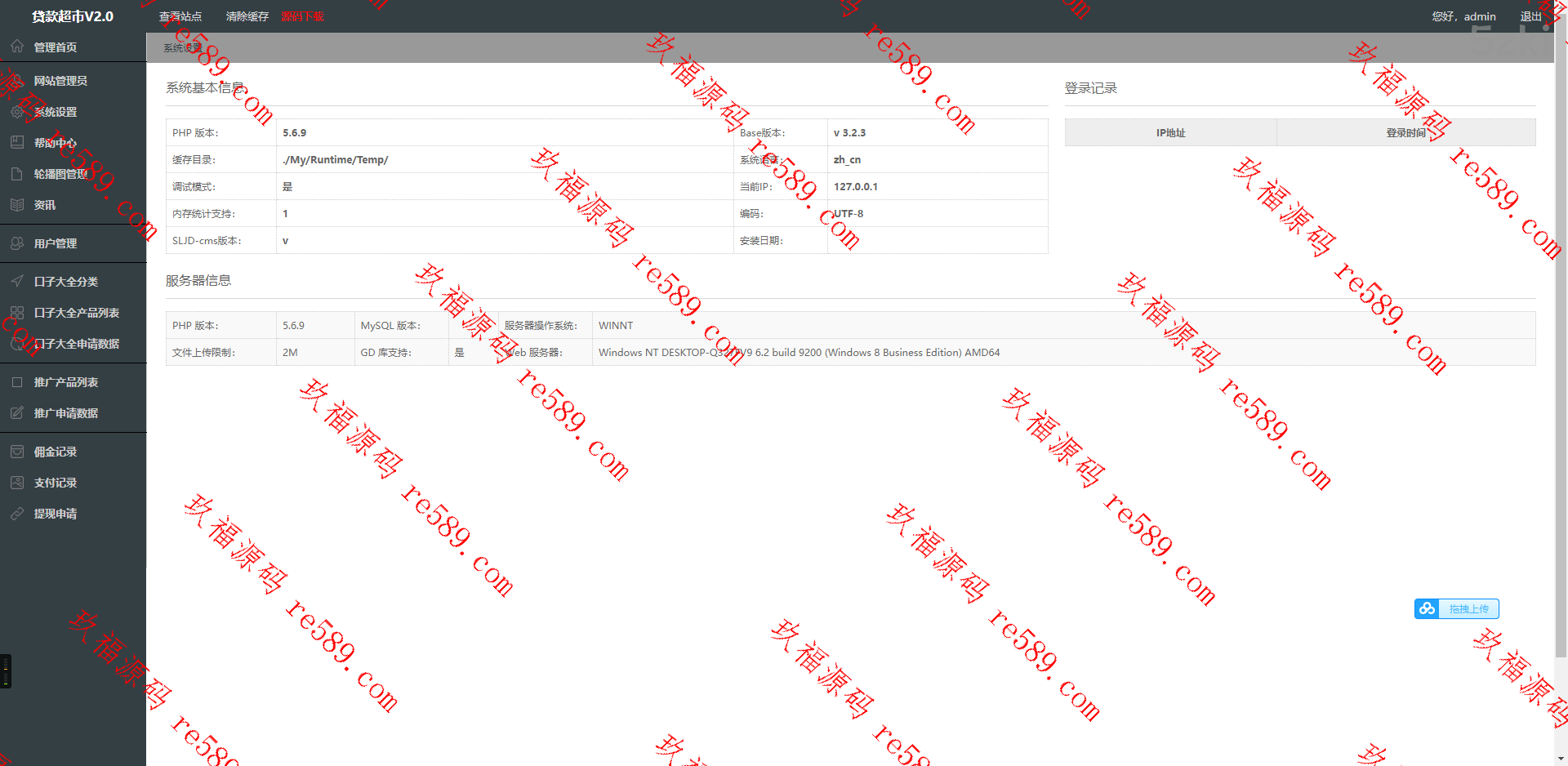Click the paper-plane icon for 口子大全分类
This screenshot has height=766, width=1568.
(x=17, y=281)
